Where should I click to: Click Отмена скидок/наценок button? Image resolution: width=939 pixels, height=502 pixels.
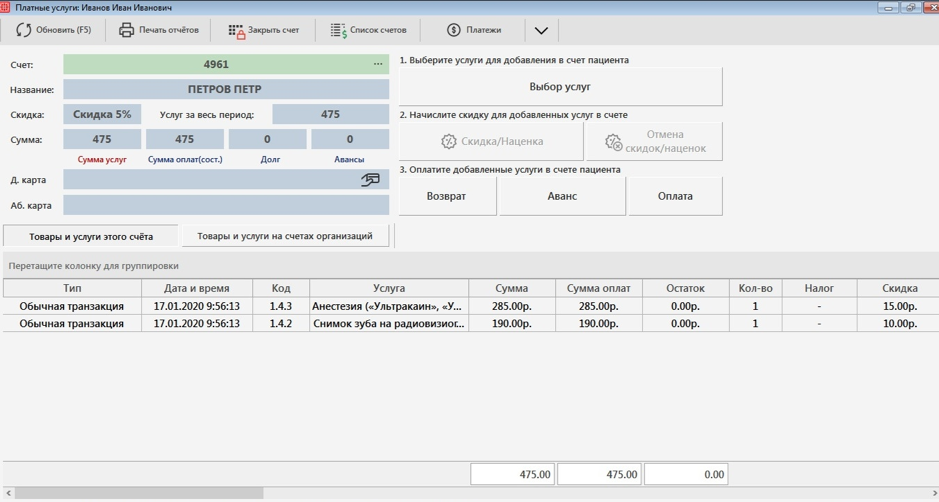(654, 141)
